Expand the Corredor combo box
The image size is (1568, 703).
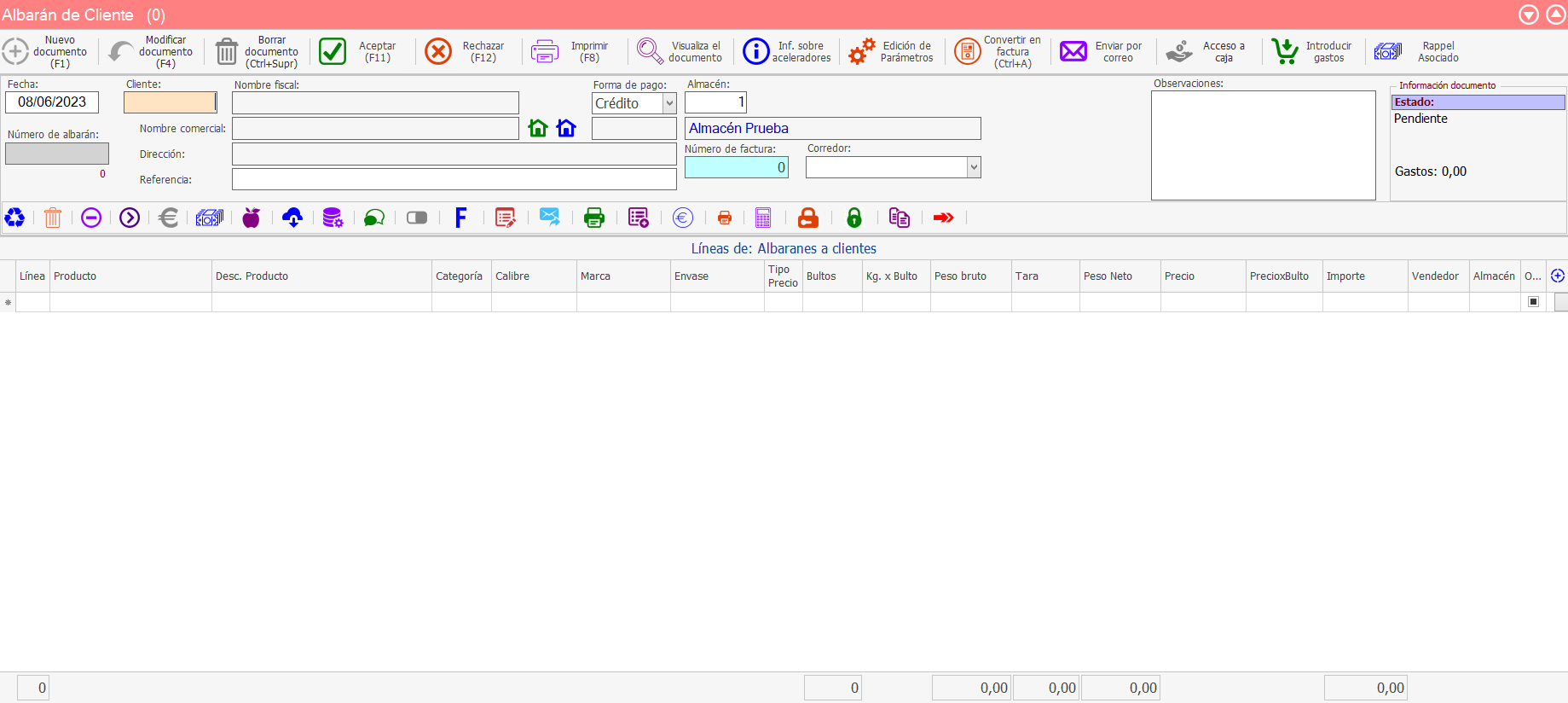(x=974, y=167)
